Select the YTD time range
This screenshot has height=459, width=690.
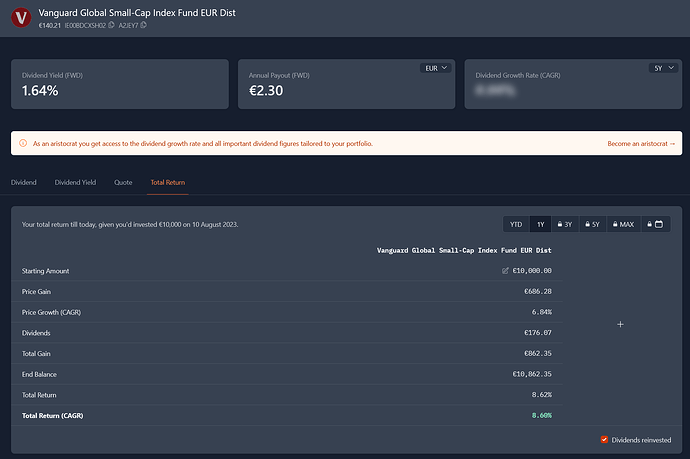pyautogui.click(x=516, y=224)
